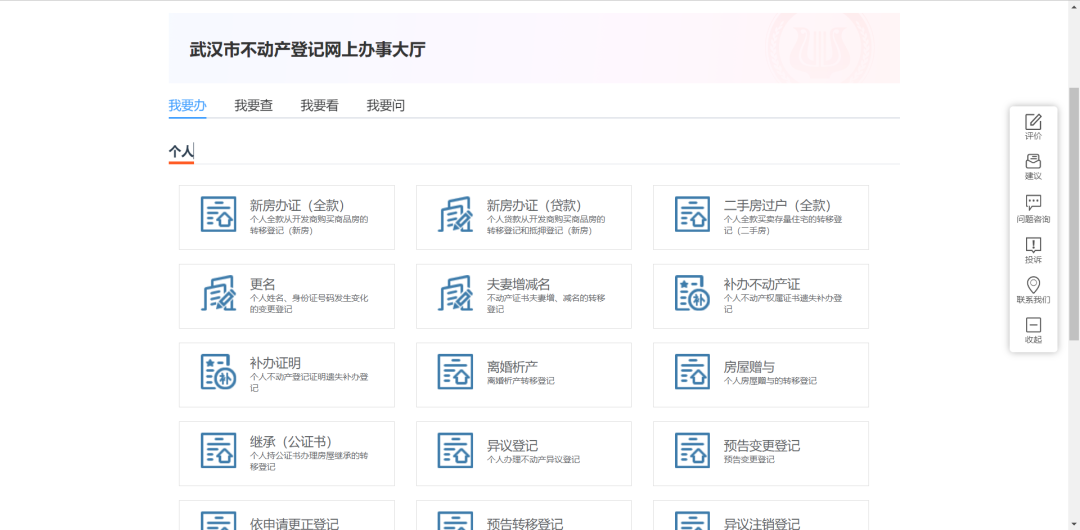Switch to the 我要查 tab
Image resolution: width=1080 pixels, height=530 pixels.
pos(253,106)
